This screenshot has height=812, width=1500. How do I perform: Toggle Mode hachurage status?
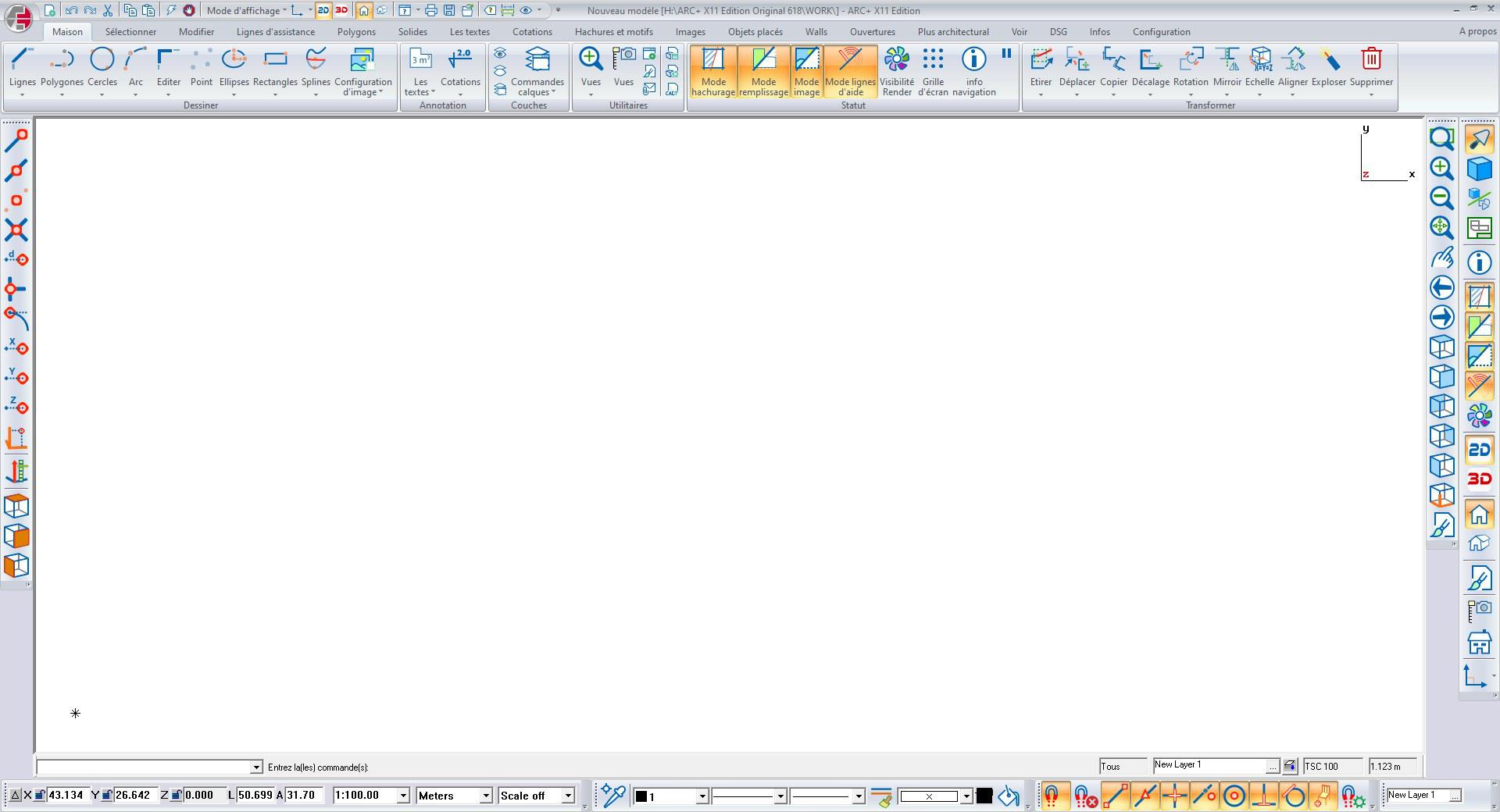click(x=713, y=71)
